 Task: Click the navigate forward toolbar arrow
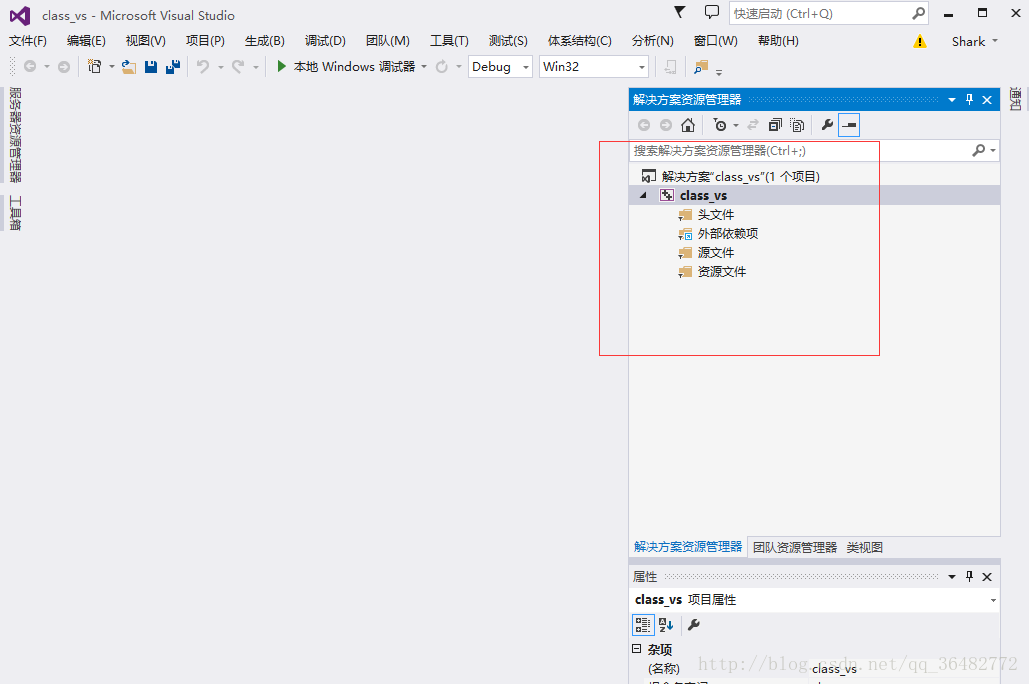click(x=64, y=66)
